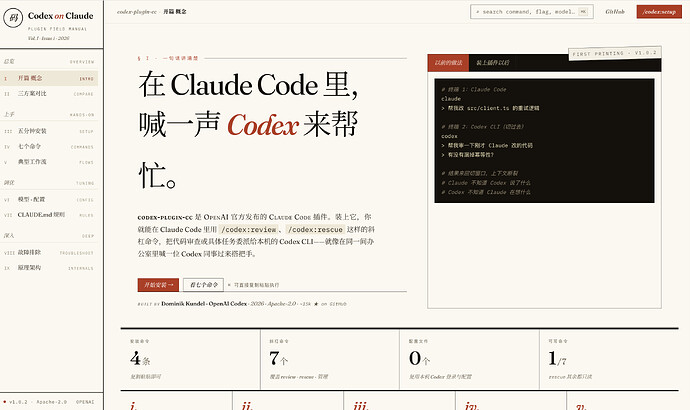
Task: Open the Codex on Claude title link
Action: click(x=60, y=16)
